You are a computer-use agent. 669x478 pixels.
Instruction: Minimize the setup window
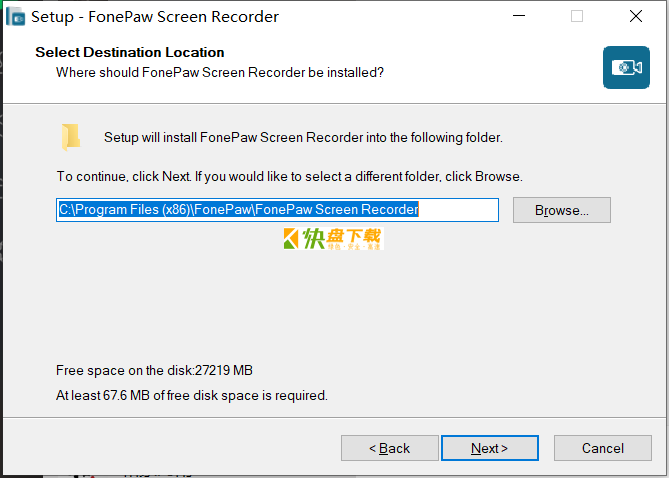519,16
